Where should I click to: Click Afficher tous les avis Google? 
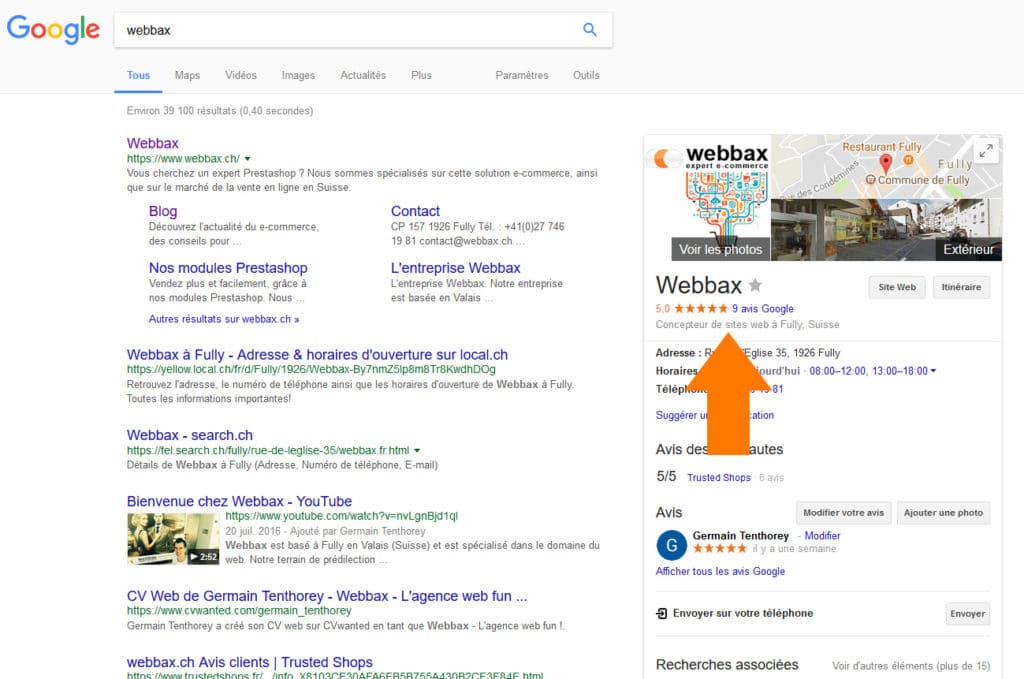point(720,571)
